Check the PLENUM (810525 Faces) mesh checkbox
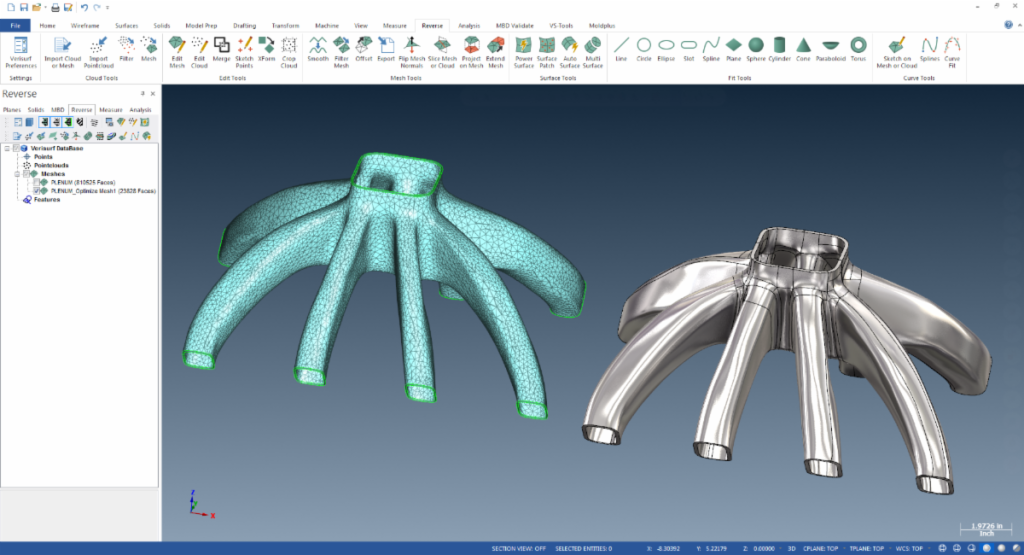The width and height of the screenshot is (1024, 555). click(x=37, y=182)
